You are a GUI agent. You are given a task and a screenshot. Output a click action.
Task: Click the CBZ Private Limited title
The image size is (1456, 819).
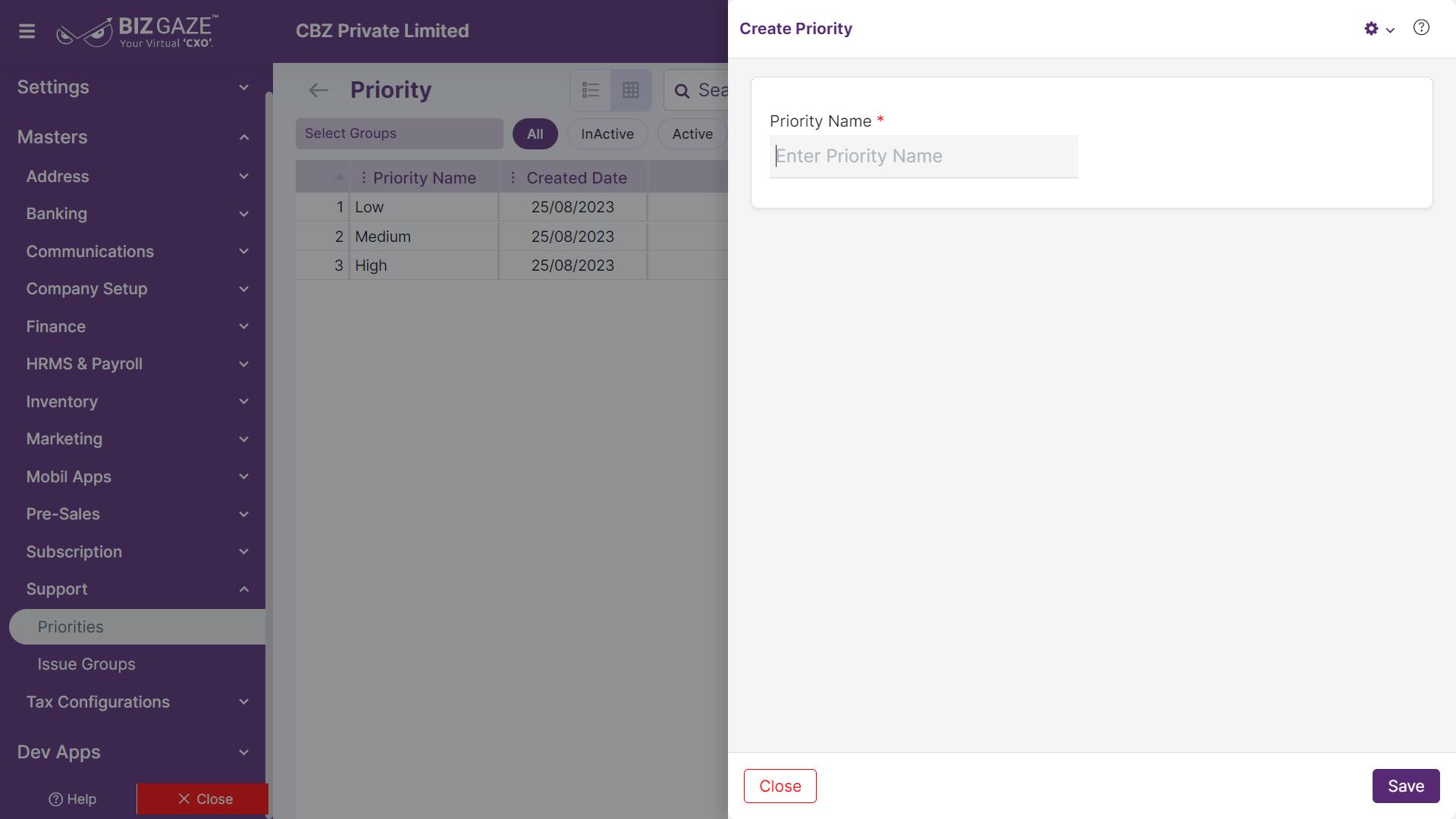point(382,31)
